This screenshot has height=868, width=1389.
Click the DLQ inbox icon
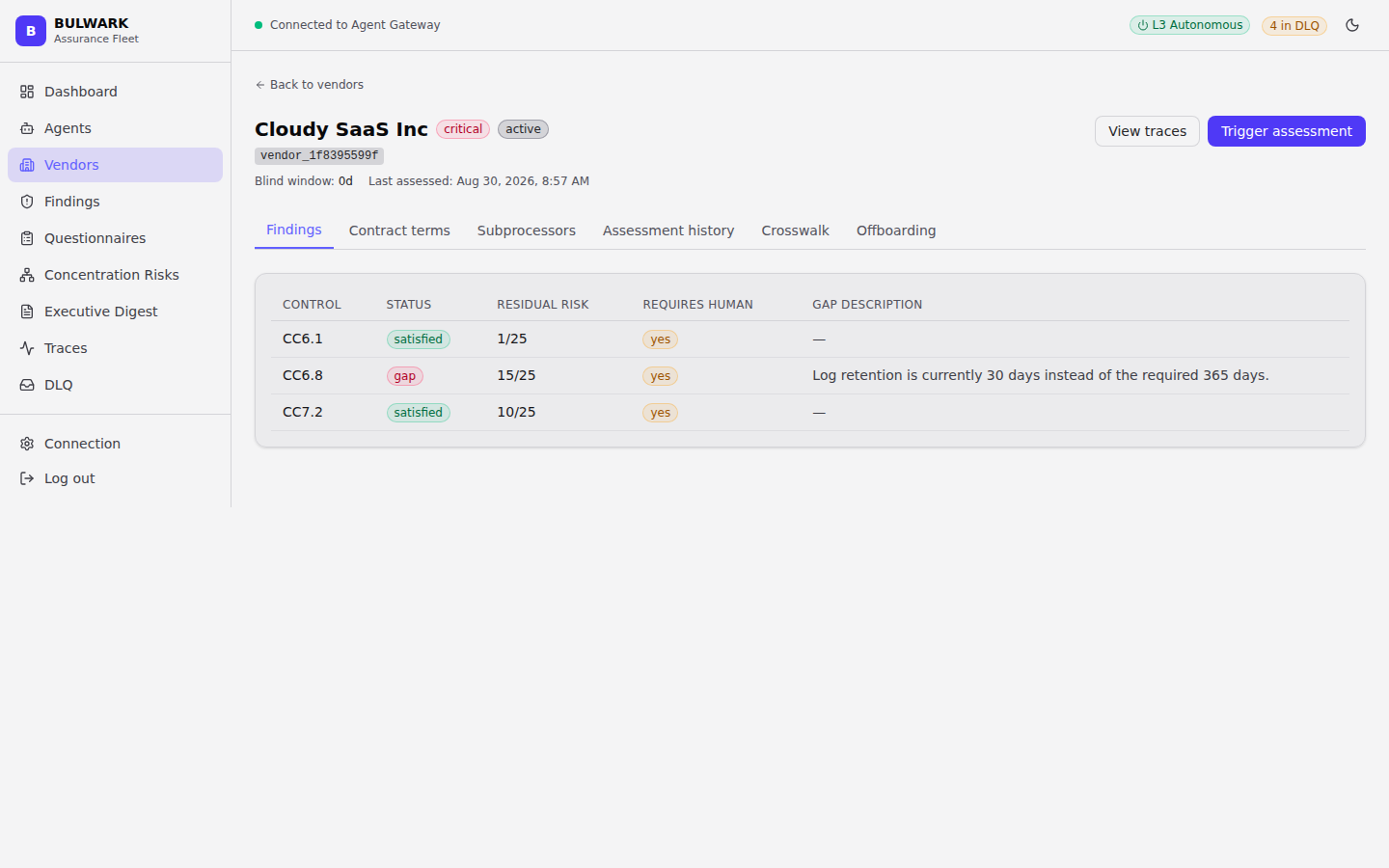pyautogui.click(x=27, y=385)
